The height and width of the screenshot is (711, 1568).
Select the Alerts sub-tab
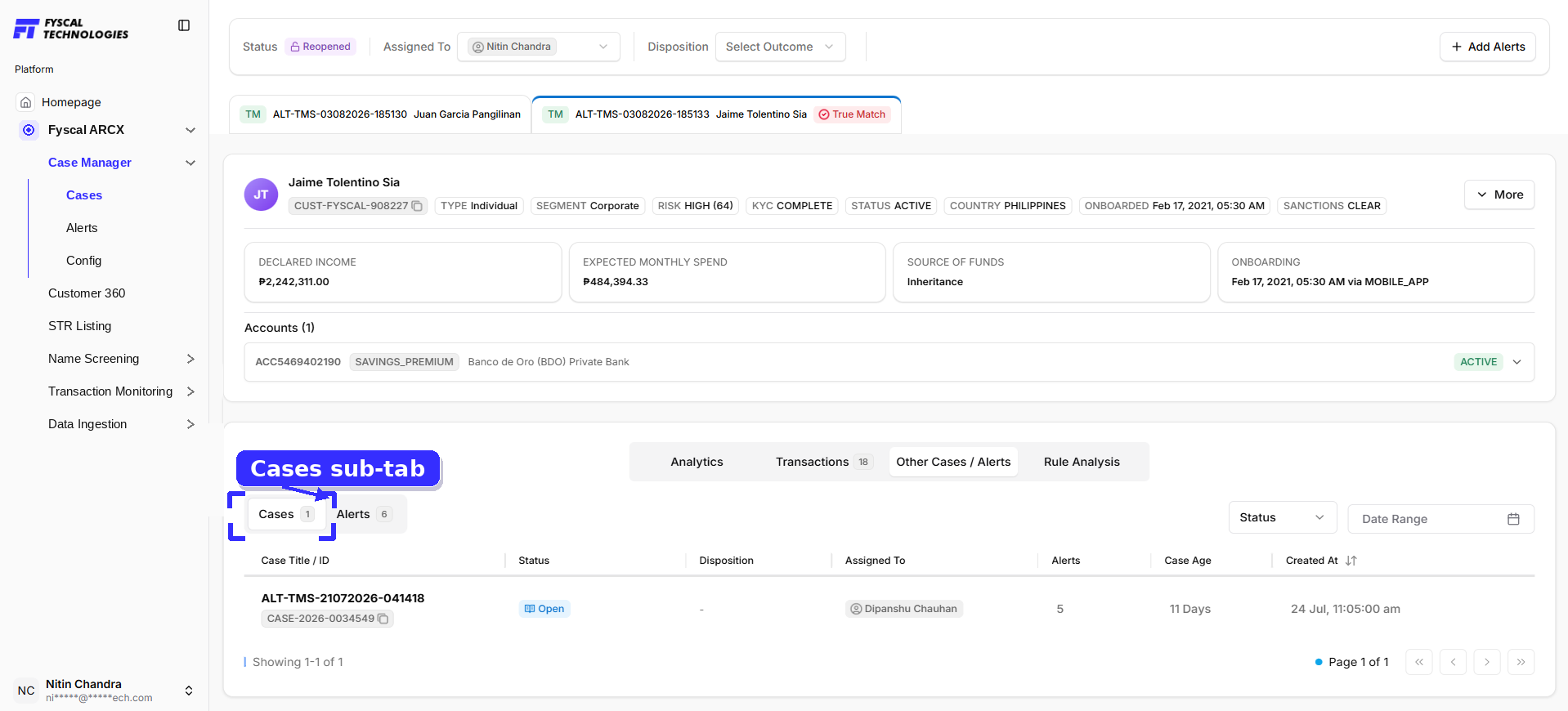pyautogui.click(x=364, y=514)
